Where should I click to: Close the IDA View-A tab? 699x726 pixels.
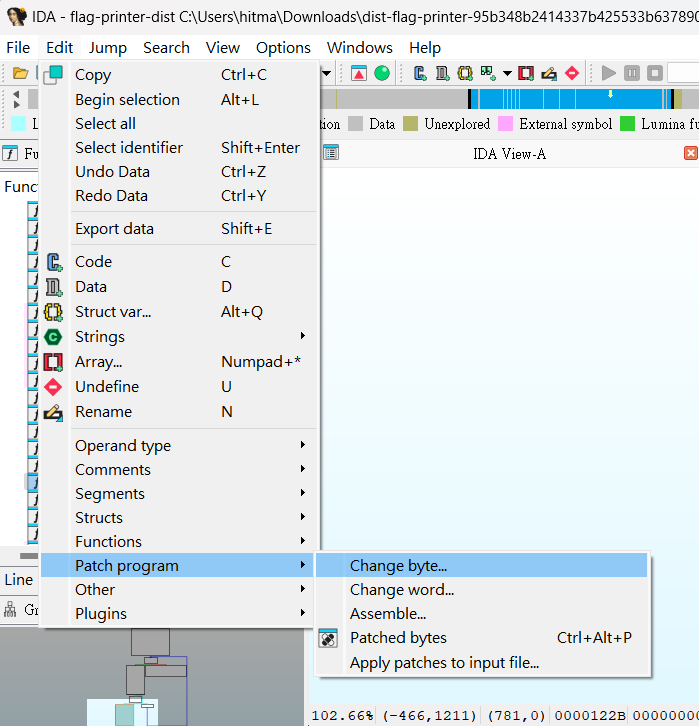point(690,153)
